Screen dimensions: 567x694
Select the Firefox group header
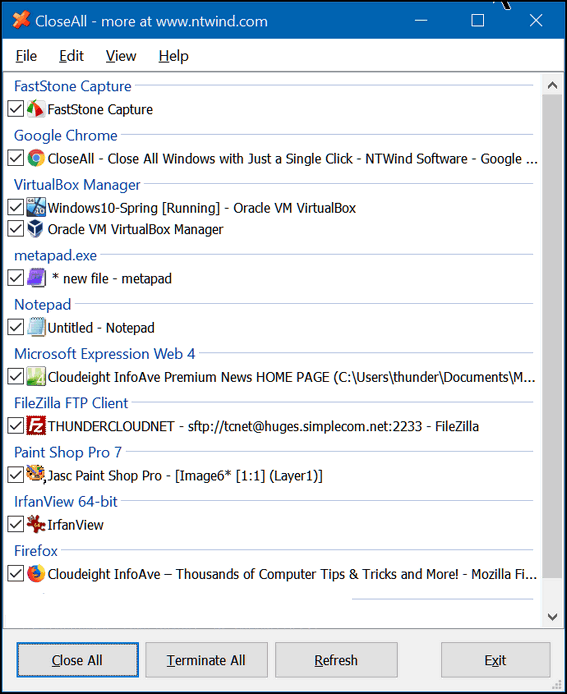[x=36, y=551]
